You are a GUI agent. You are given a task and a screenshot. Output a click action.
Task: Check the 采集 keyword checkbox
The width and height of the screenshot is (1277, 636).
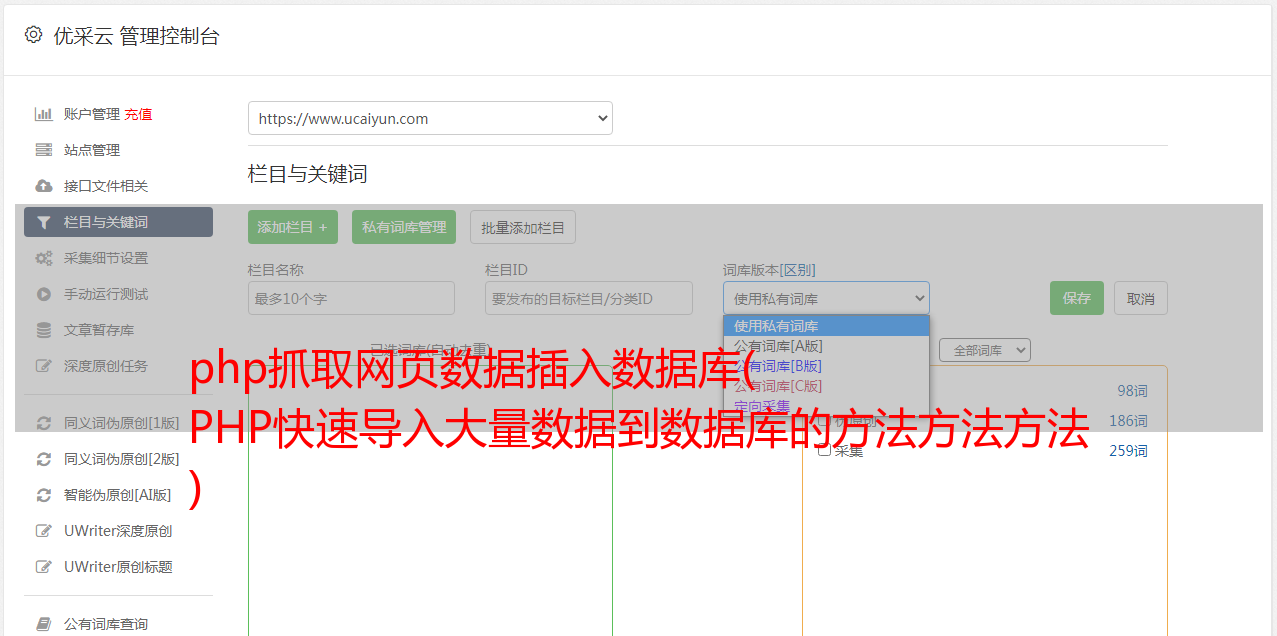(824, 450)
